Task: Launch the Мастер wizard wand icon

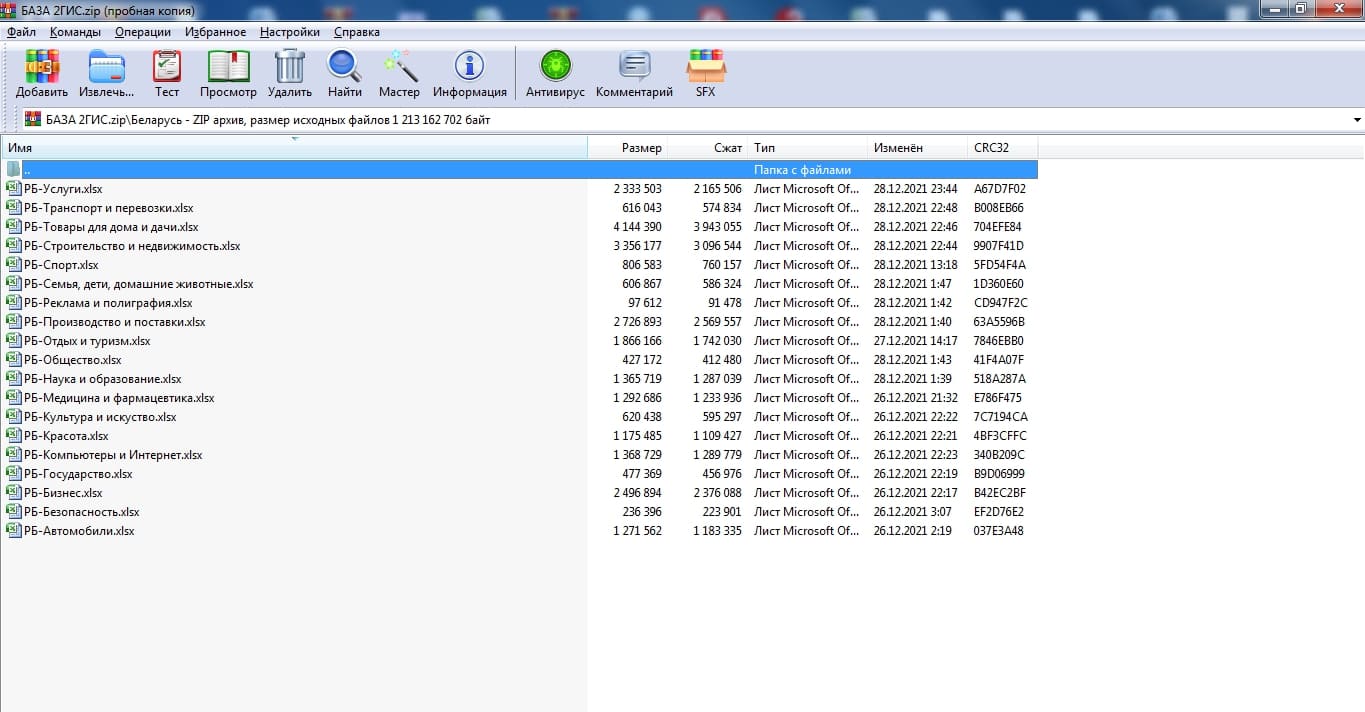Action: tap(399, 67)
